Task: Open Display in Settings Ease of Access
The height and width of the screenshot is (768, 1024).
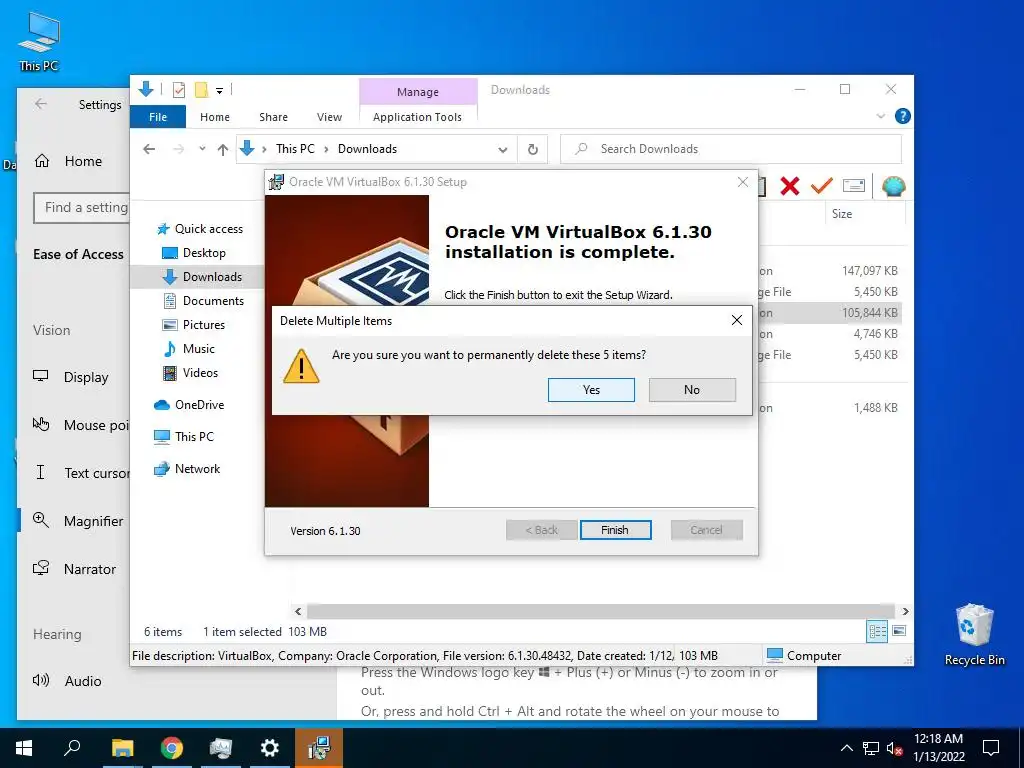Action: point(72,377)
